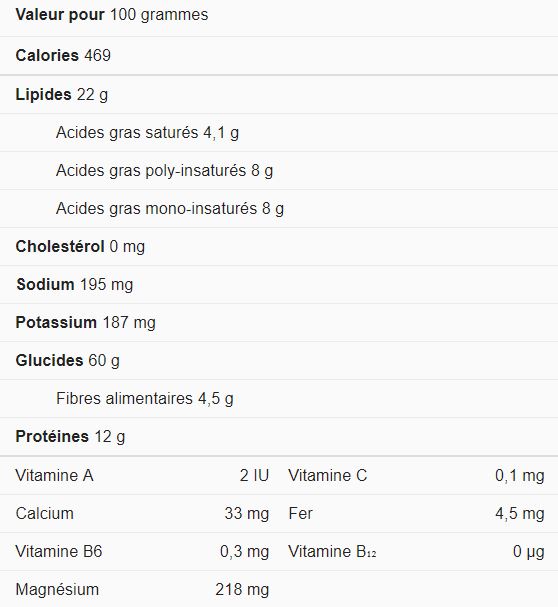Click Acides gras poly-insaturés entry
The image size is (558, 607).
point(164,171)
